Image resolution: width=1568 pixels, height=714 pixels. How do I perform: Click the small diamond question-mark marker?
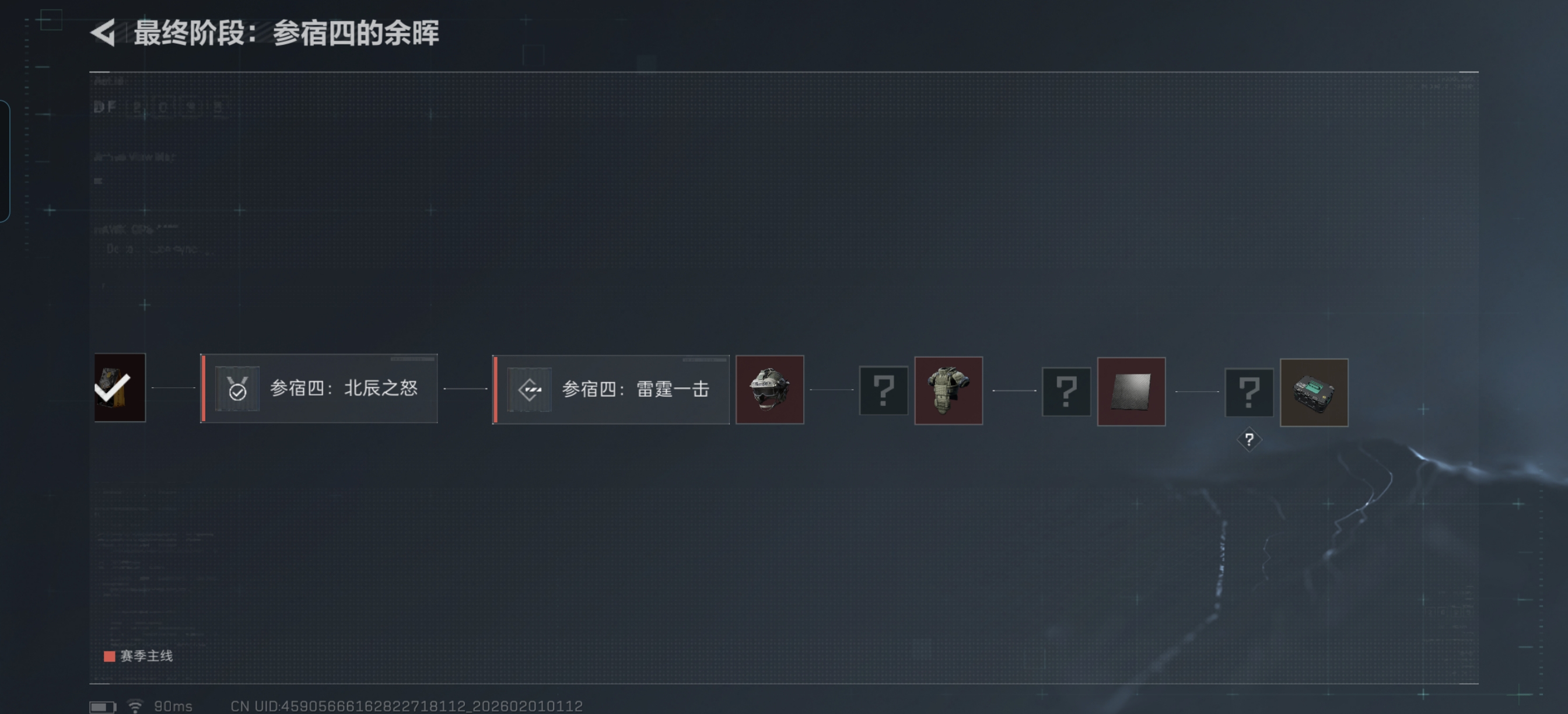coord(1249,439)
